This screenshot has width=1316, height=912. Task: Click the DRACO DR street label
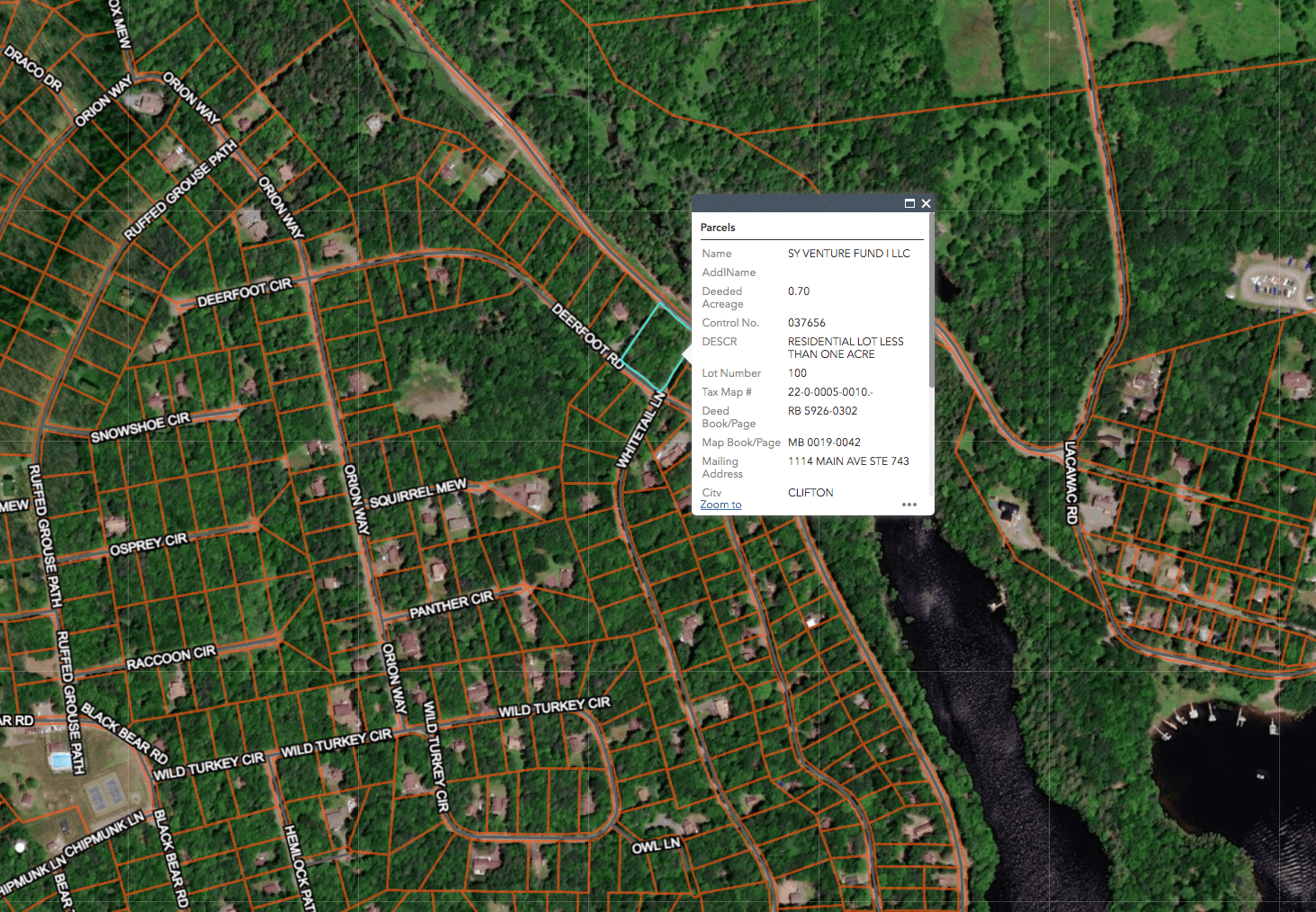33,69
